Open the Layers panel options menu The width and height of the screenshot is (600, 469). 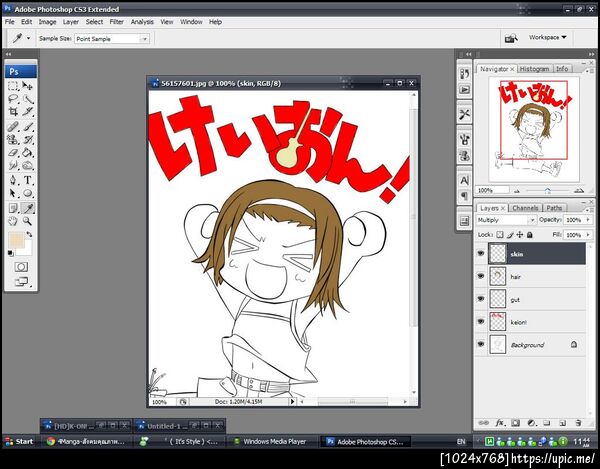click(589, 209)
